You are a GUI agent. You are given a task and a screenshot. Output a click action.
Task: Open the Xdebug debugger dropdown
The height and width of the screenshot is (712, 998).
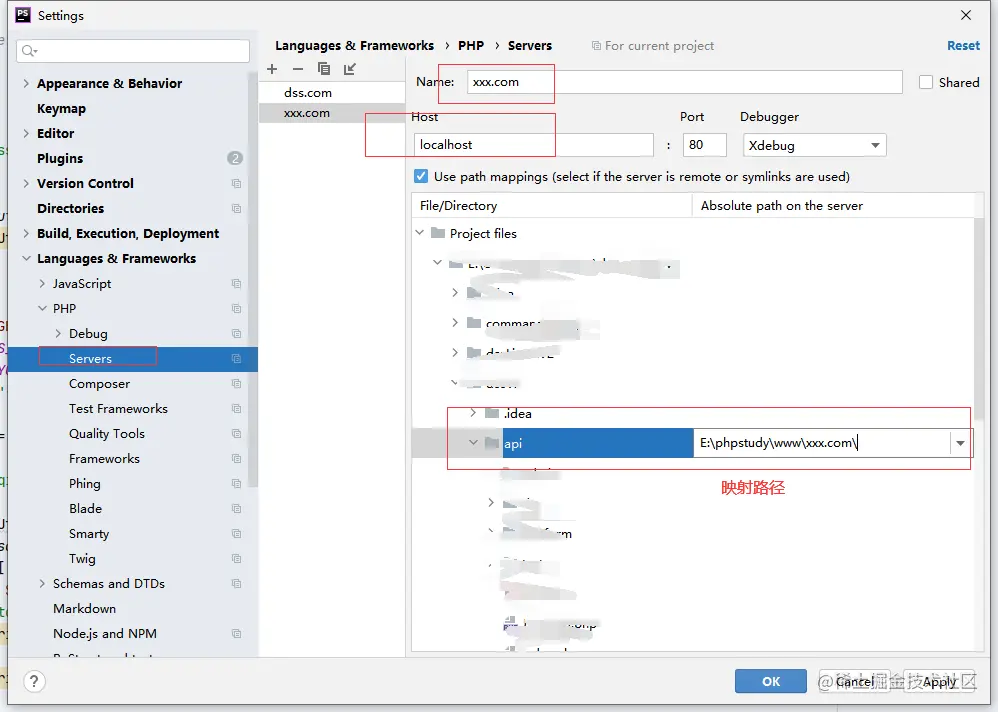[x=813, y=145]
